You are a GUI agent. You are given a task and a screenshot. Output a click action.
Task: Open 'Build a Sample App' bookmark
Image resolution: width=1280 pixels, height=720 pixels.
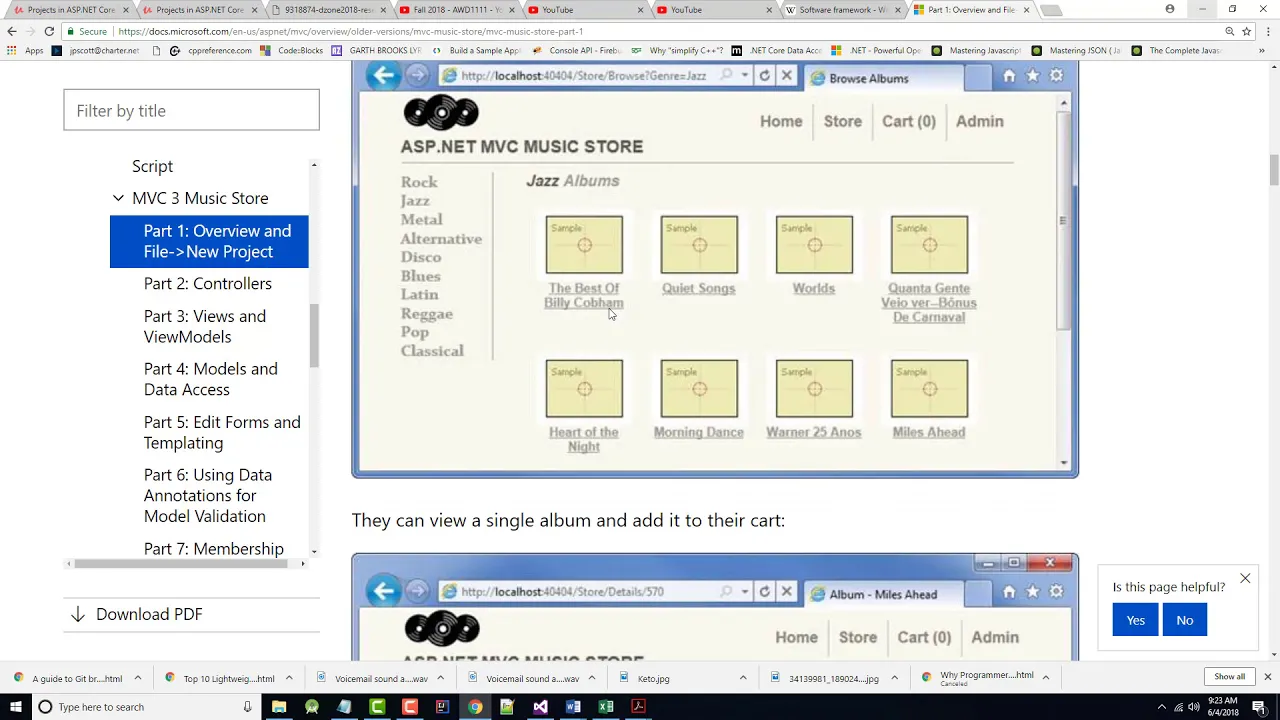click(x=477, y=50)
